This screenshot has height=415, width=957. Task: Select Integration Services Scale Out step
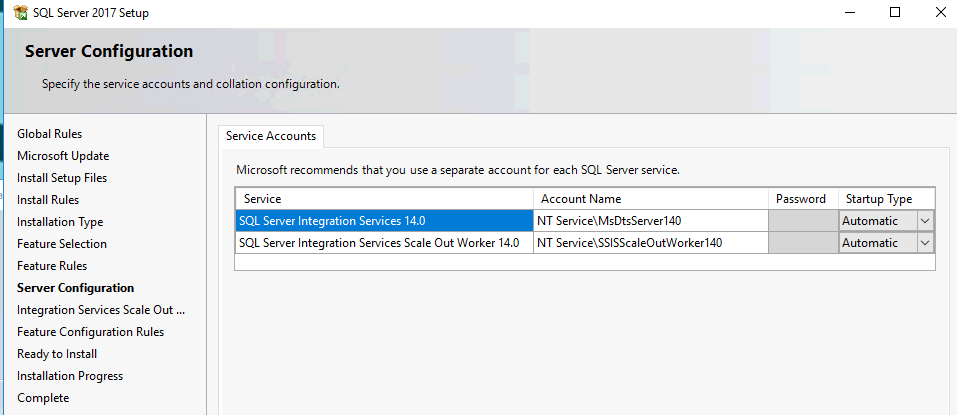click(101, 309)
